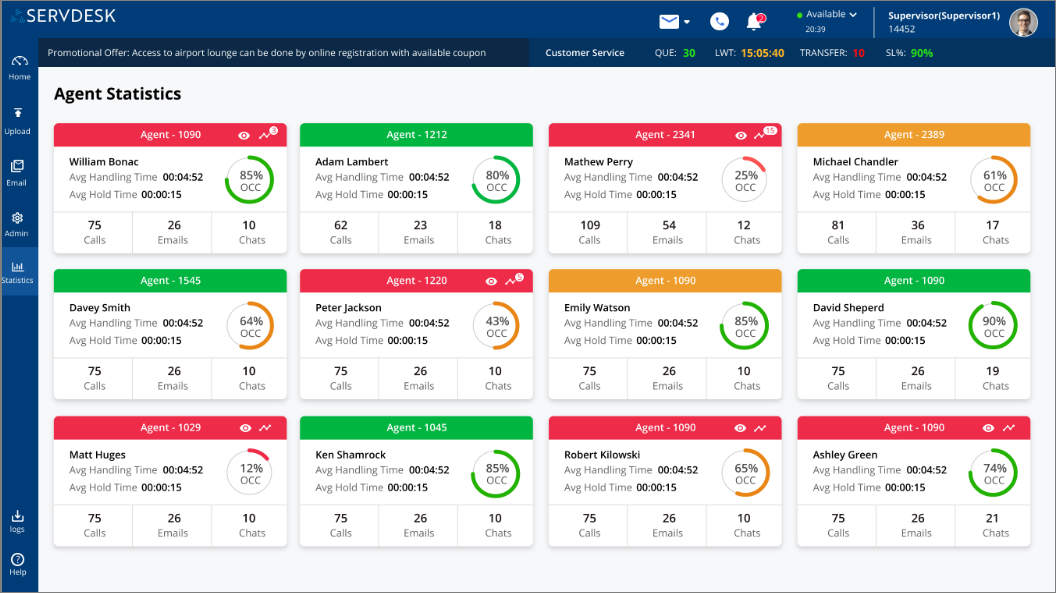The image size is (1056, 593).
Task: Click Ken Shamrock's 85% OCC gauge
Action: click(x=496, y=473)
